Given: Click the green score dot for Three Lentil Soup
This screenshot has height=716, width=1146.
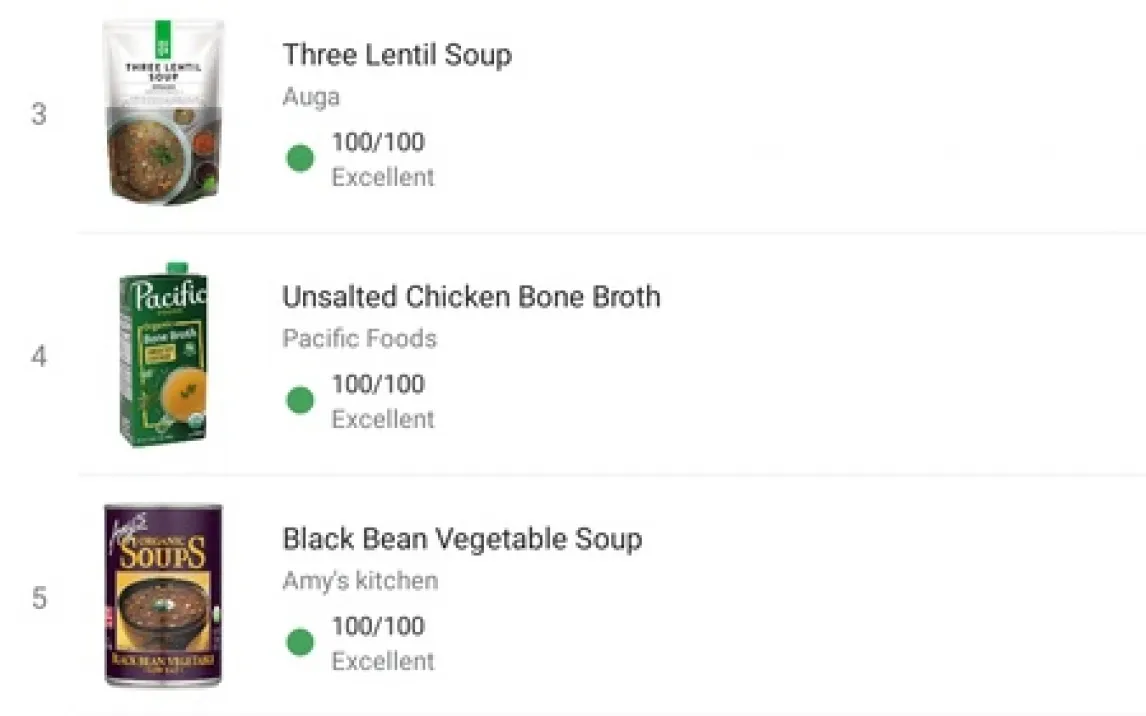Looking at the screenshot, I should 300,158.
